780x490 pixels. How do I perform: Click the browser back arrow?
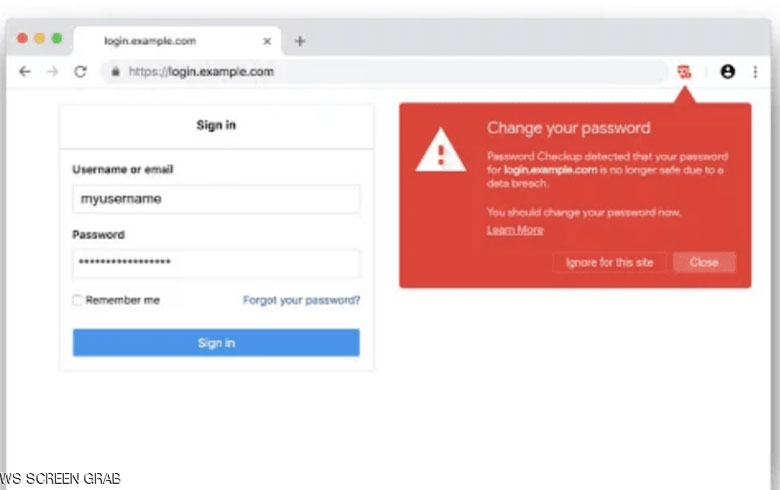[25, 72]
